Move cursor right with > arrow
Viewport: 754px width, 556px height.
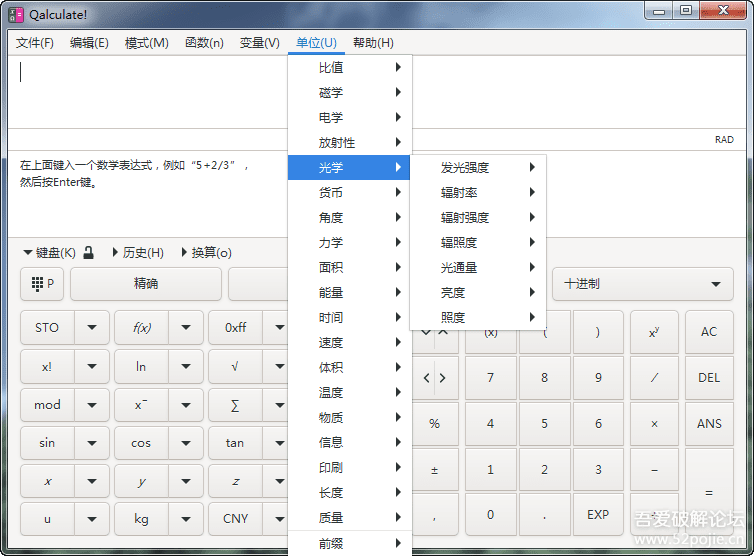443,378
